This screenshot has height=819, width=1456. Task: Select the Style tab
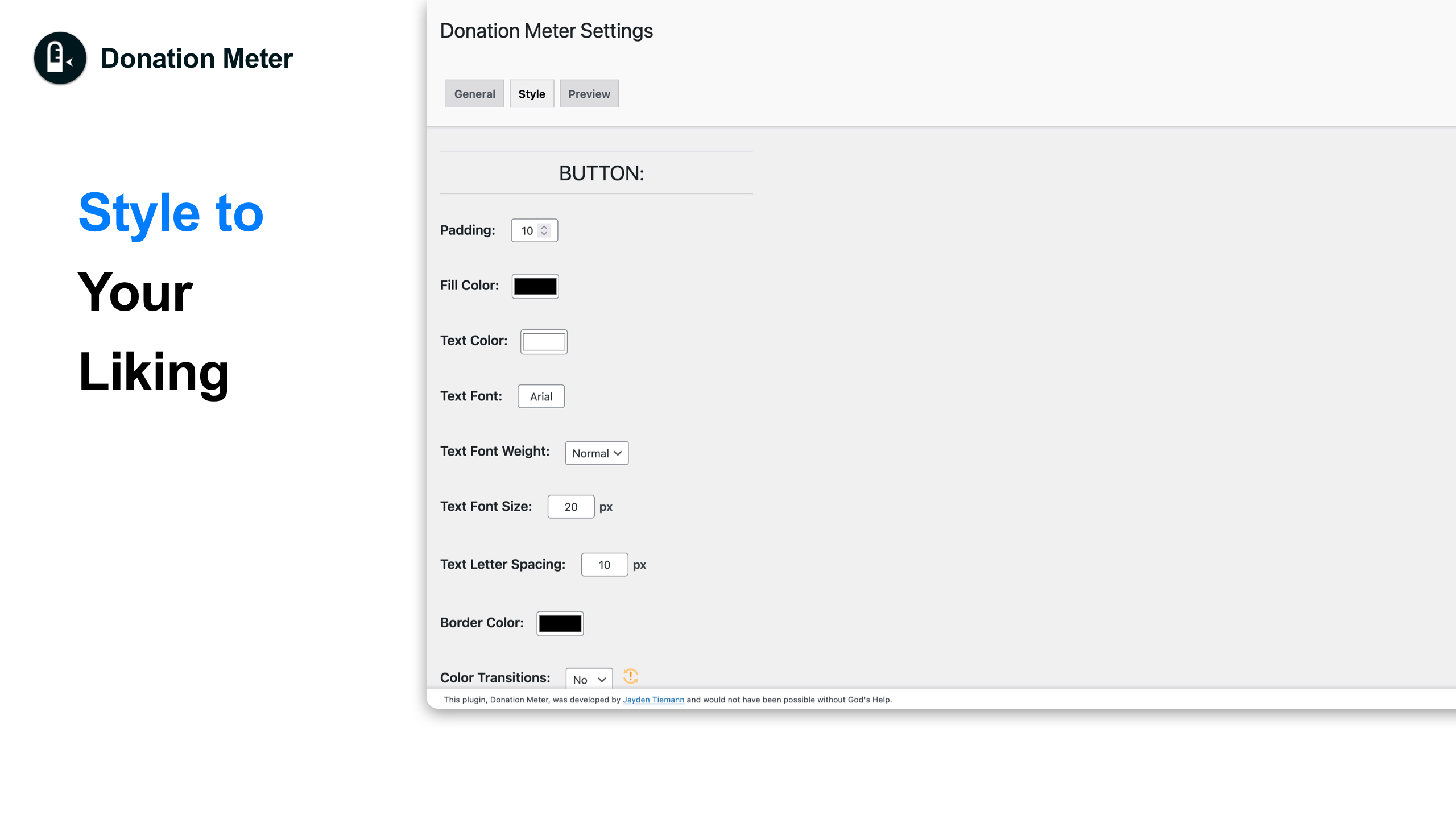click(531, 94)
